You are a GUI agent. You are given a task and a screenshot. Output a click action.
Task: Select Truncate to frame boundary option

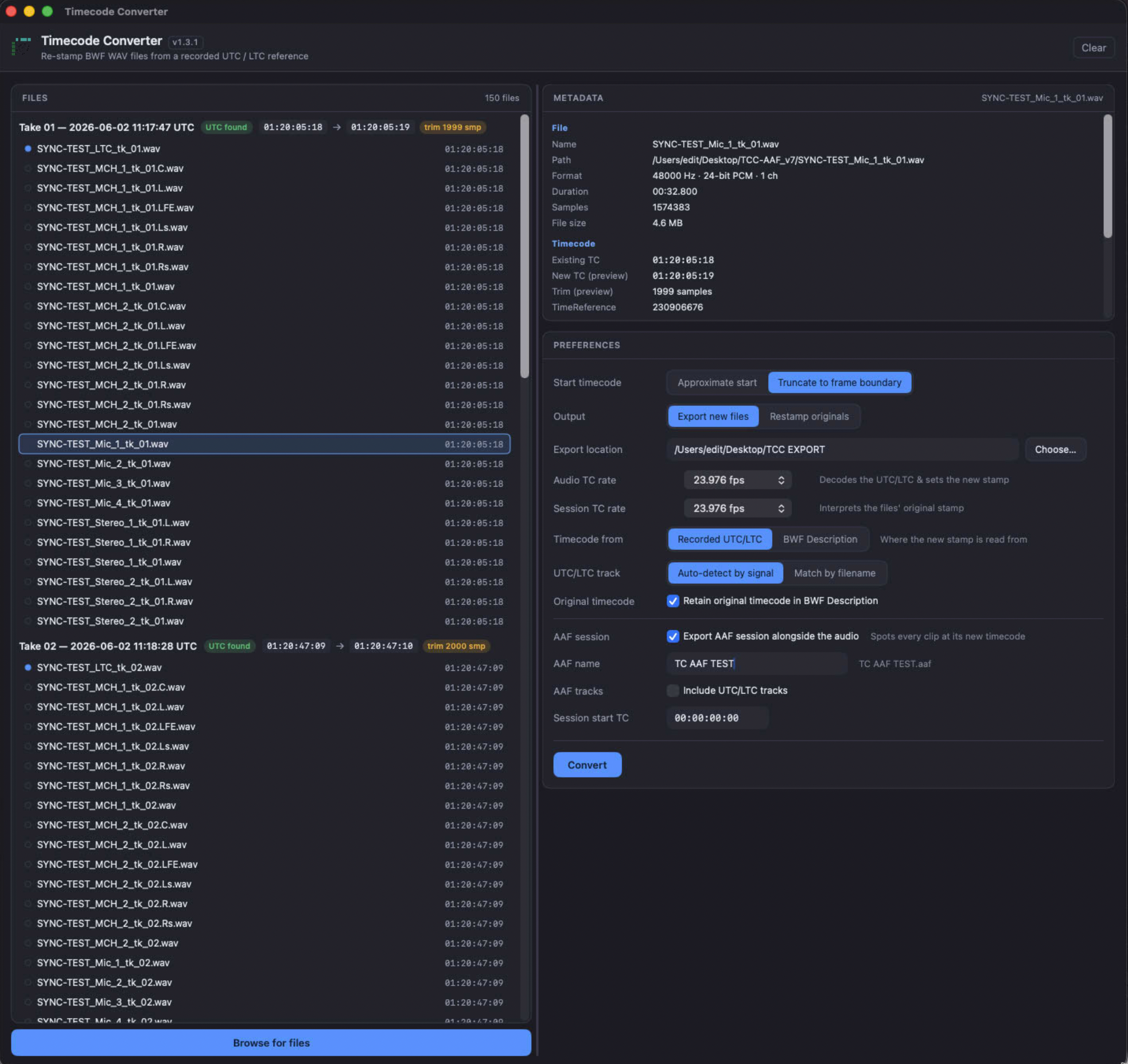[839, 383]
